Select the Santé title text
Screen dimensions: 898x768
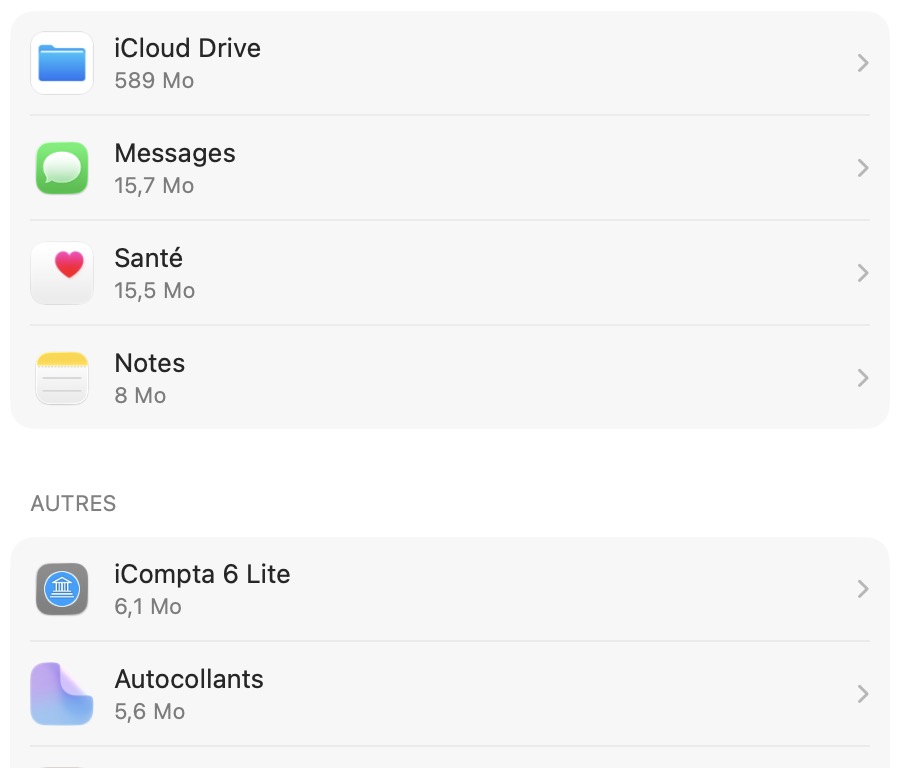[x=149, y=258]
